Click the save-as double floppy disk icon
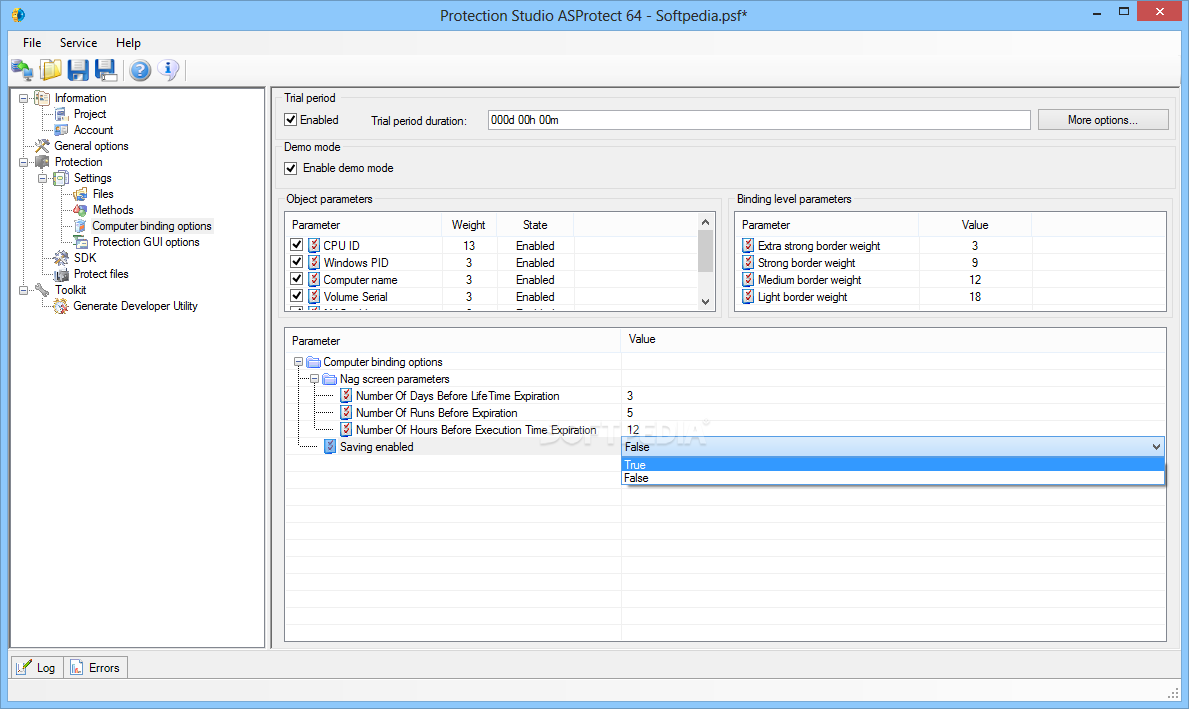The image size is (1189, 709). pyautogui.click(x=105, y=70)
